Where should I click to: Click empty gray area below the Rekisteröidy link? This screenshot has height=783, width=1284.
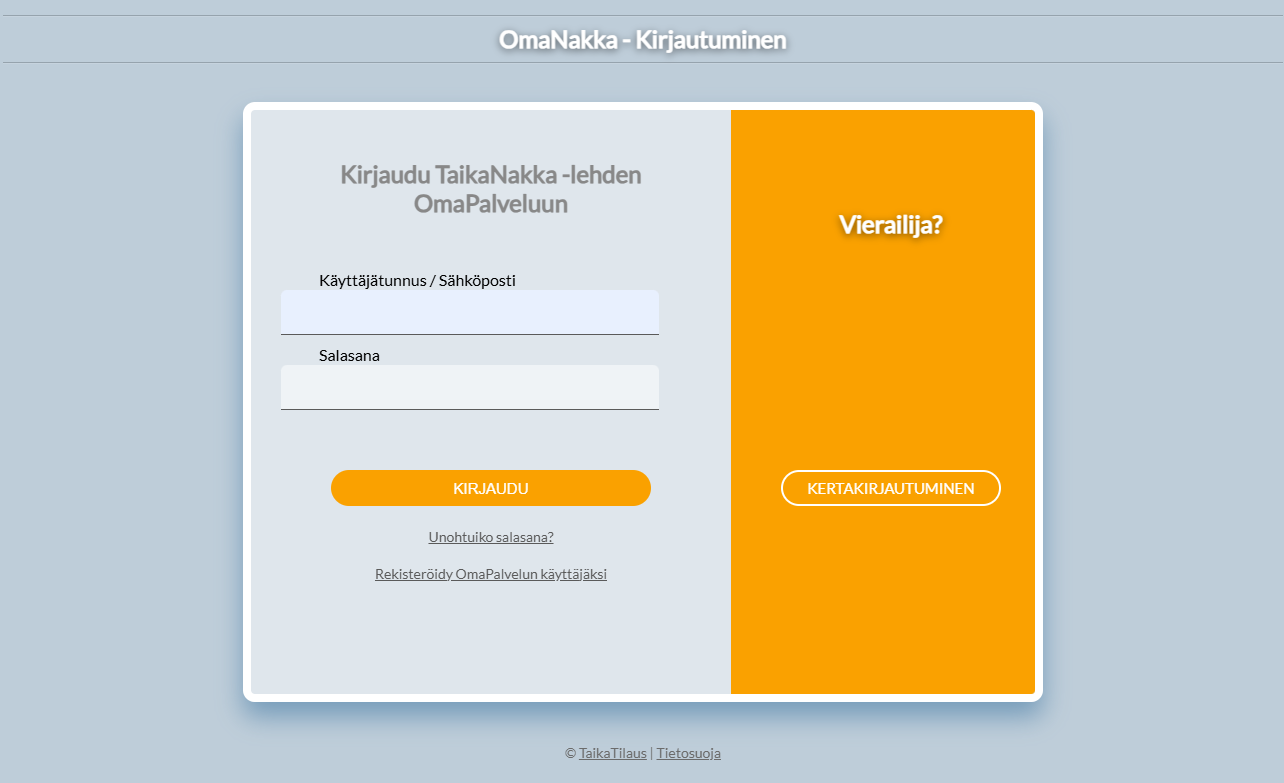(x=490, y=640)
